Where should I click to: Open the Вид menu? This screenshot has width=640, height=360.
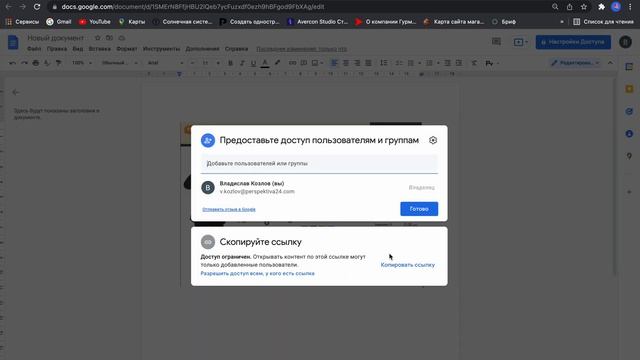point(78,49)
